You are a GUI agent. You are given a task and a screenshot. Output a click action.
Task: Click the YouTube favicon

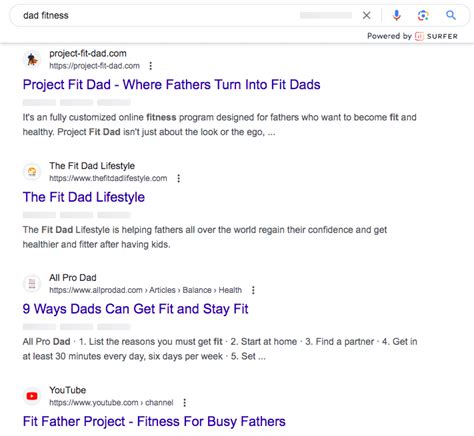coord(32,396)
